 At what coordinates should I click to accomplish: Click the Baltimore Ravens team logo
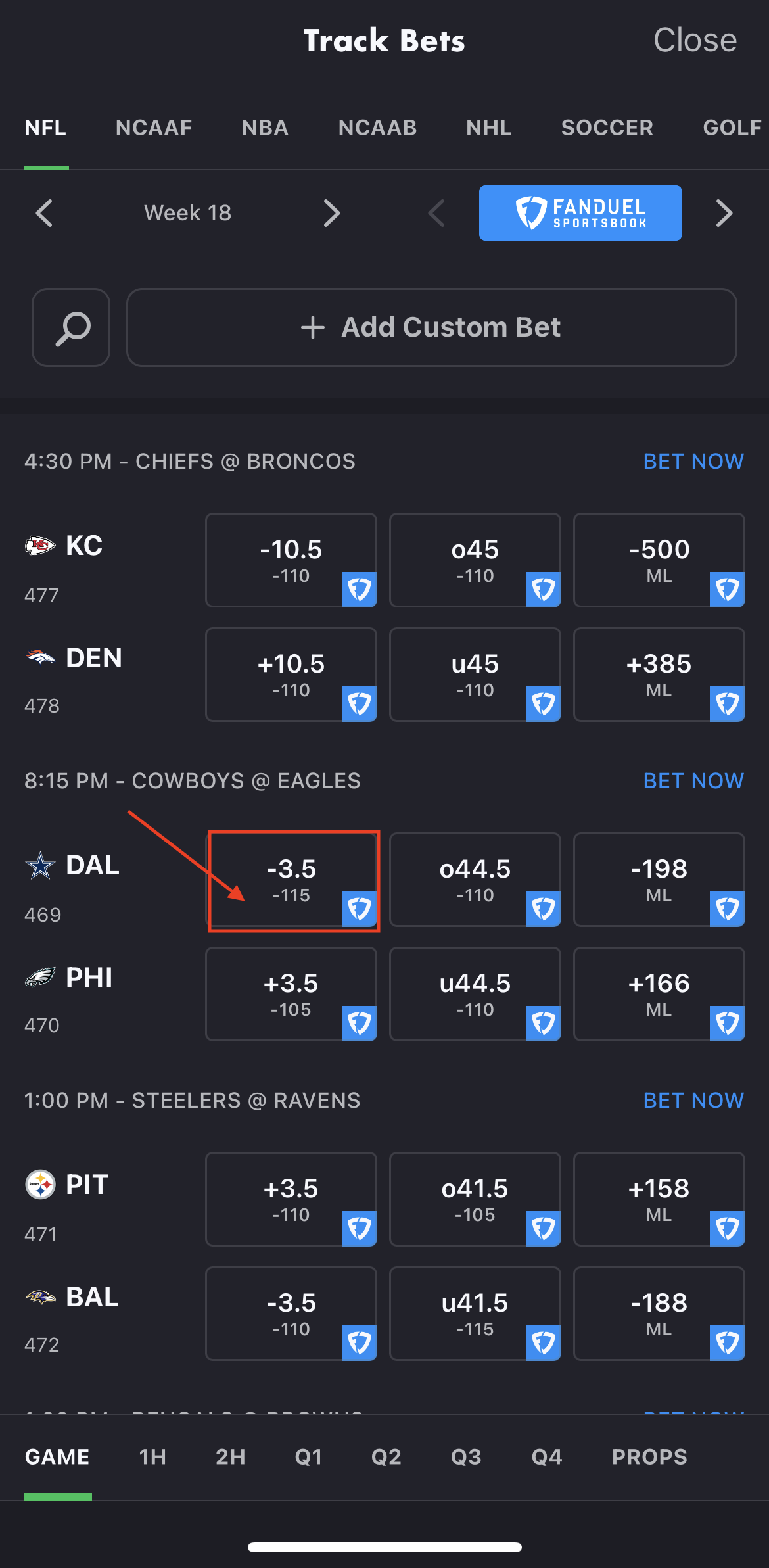coord(40,1297)
